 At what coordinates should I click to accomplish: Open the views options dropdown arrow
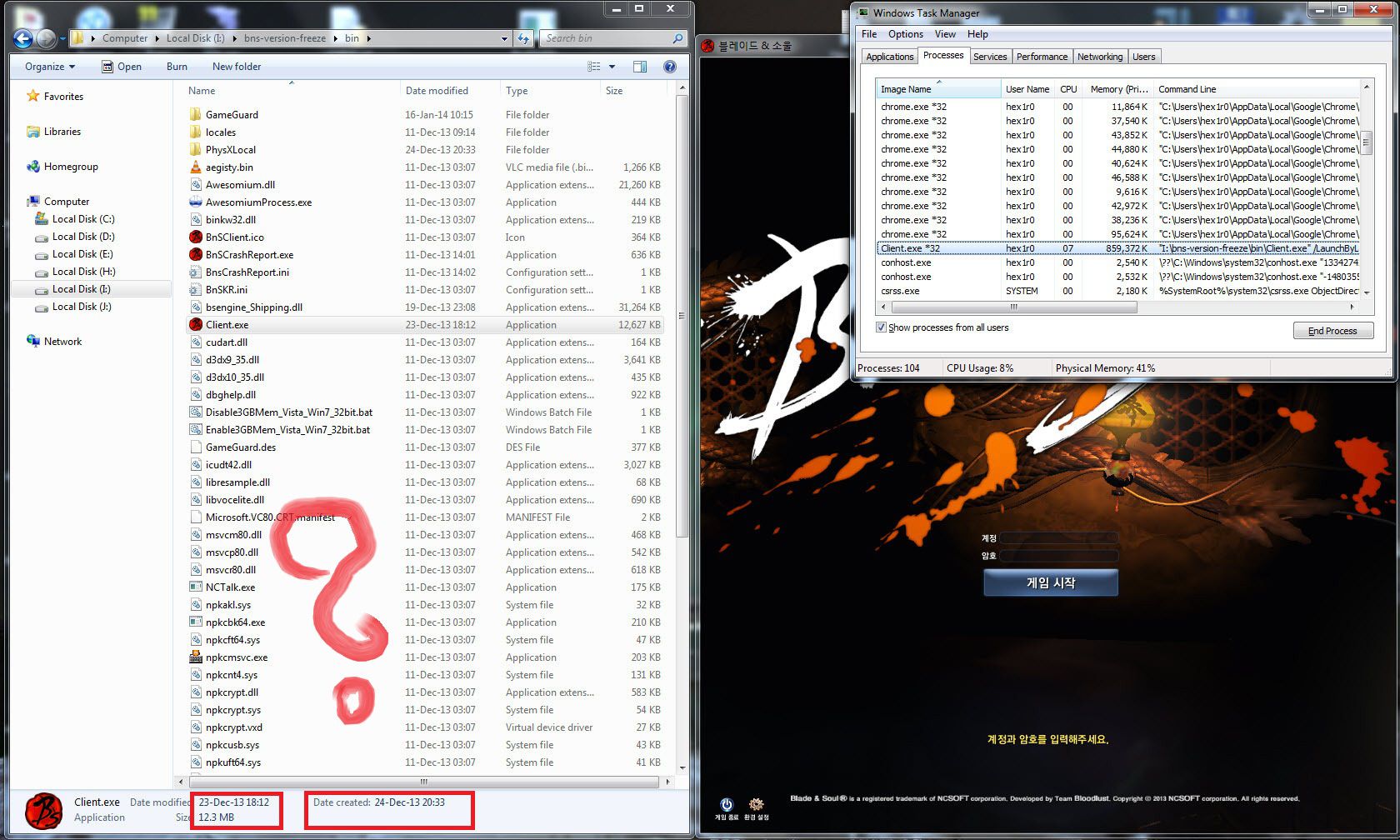[x=612, y=67]
